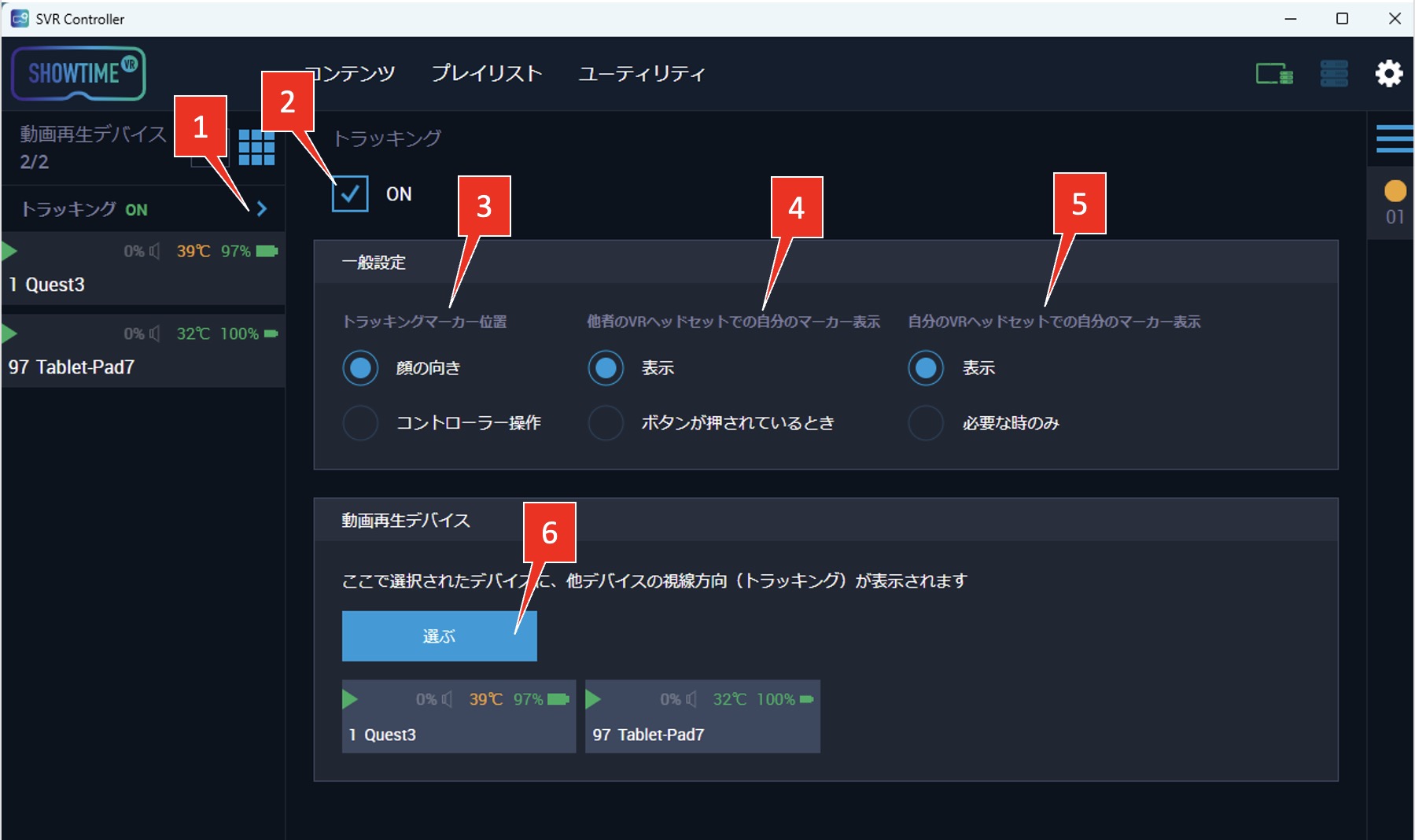Select 97 Tablet-Pad7 device in sidebar
The image size is (1415, 840).
[143, 352]
